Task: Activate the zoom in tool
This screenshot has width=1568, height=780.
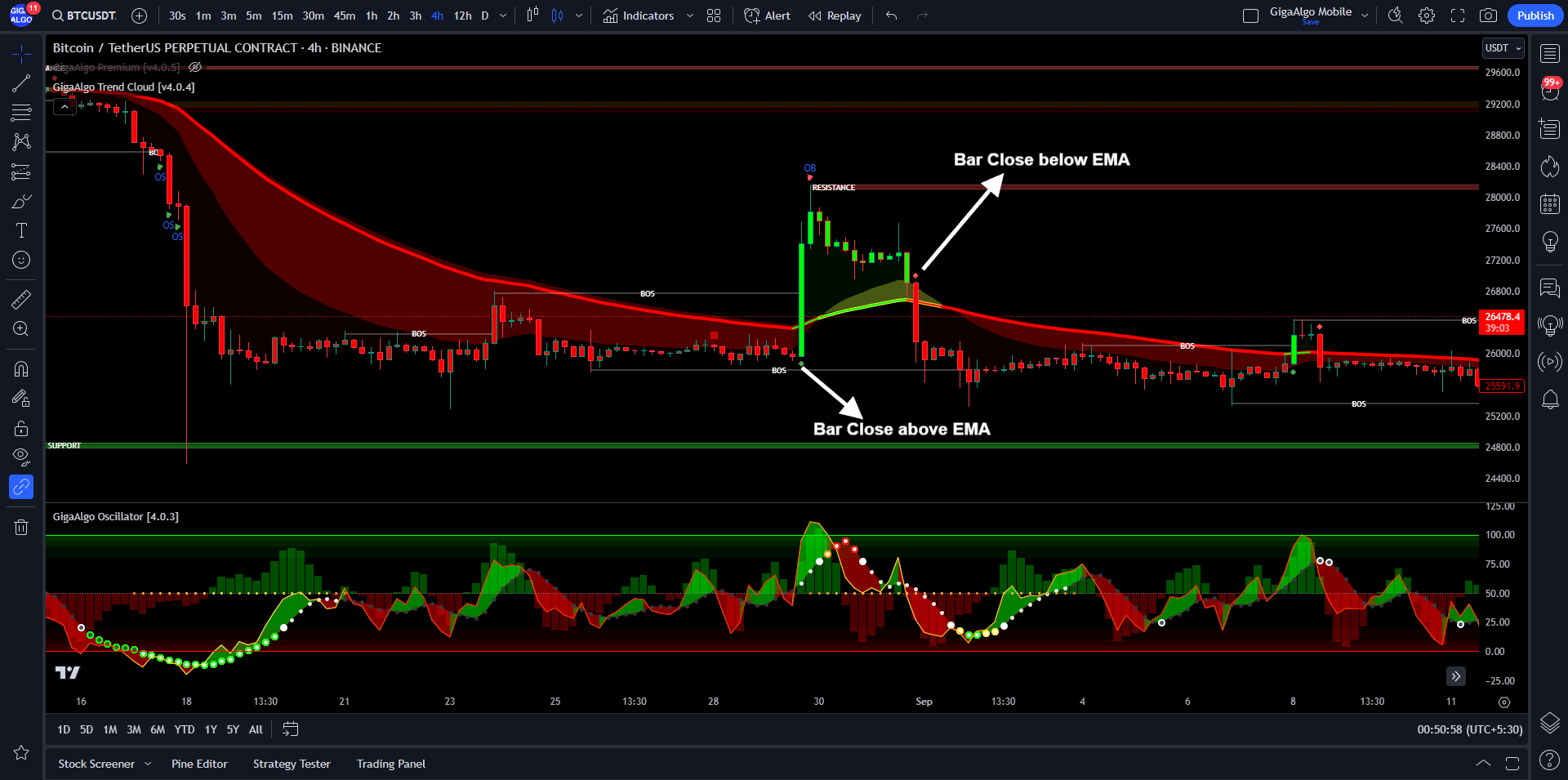Action: [21, 328]
